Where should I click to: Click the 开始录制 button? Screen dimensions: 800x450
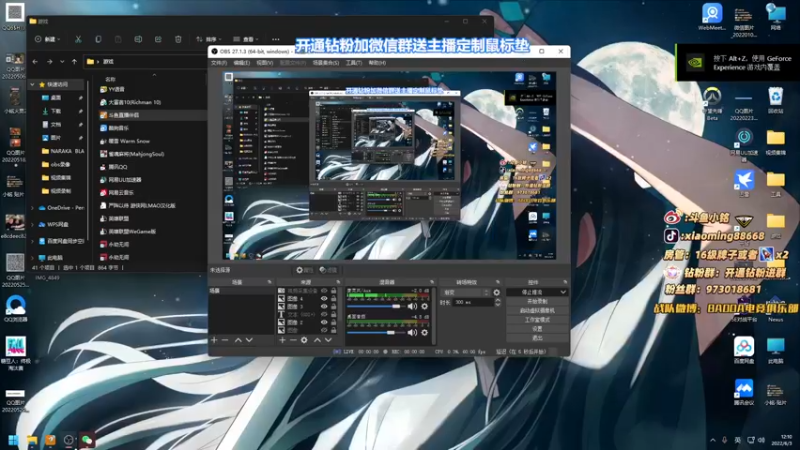[x=537, y=302]
